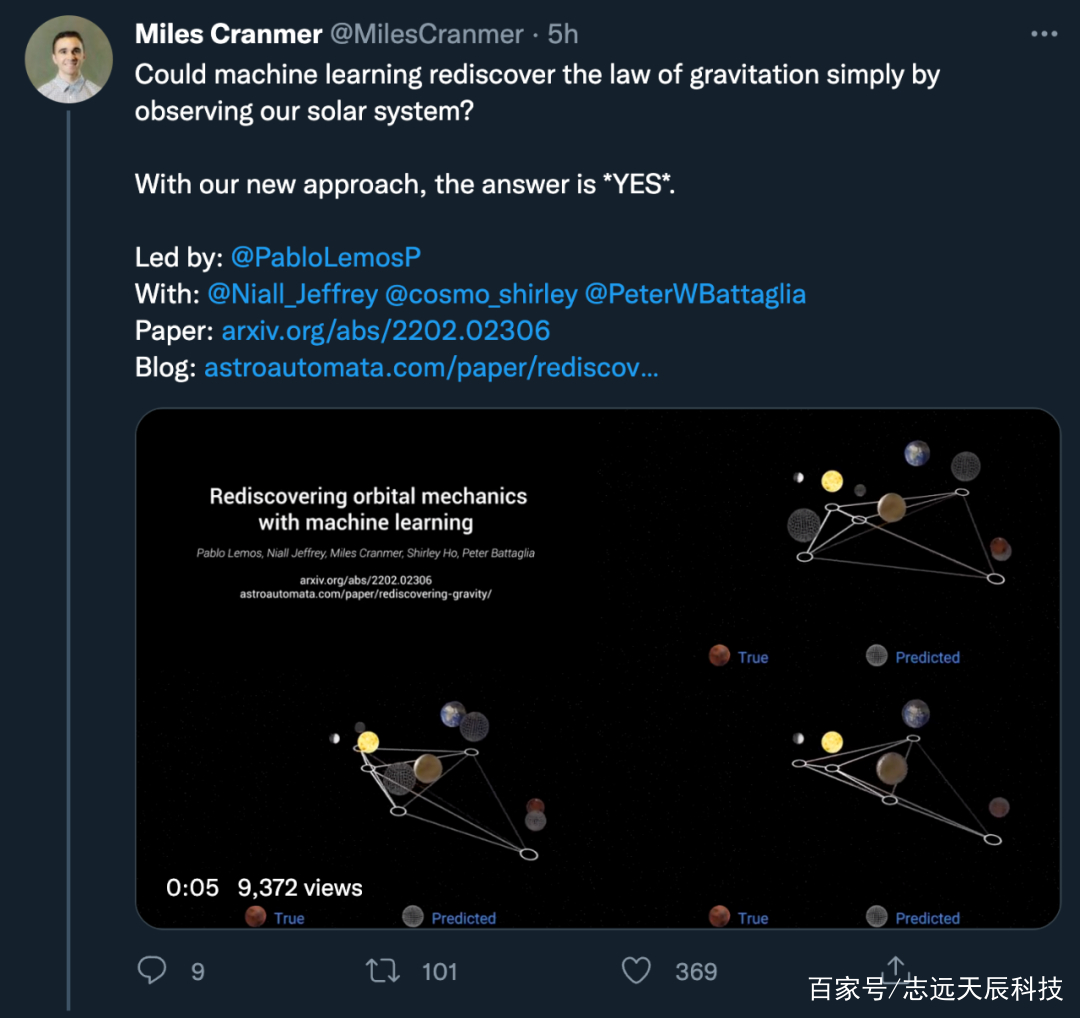
Task: Open the astroautomata.com blog link
Action: (x=431, y=367)
